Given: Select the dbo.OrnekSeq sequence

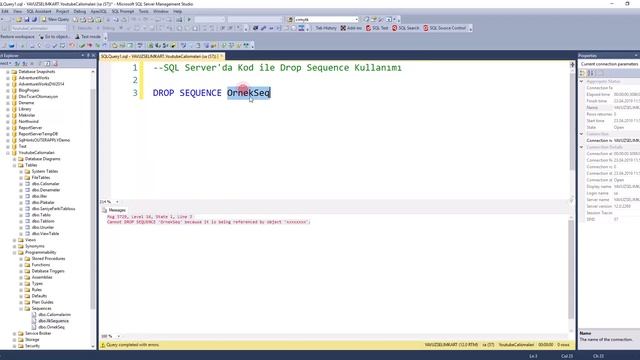Looking at the screenshot, I should [x=51, y=327].
